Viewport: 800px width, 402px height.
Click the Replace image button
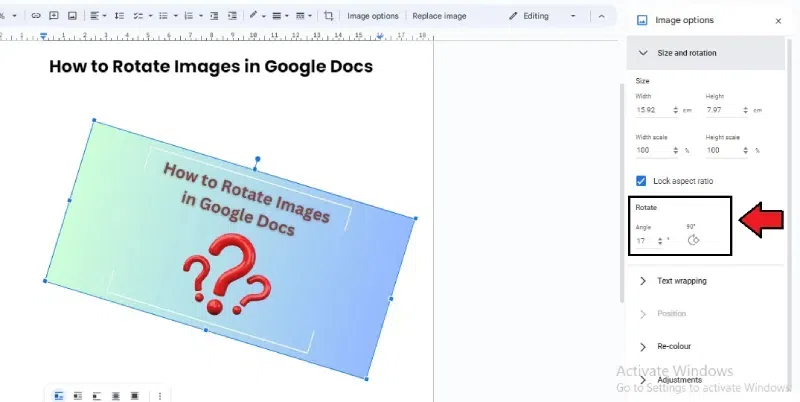click(439, 16)
